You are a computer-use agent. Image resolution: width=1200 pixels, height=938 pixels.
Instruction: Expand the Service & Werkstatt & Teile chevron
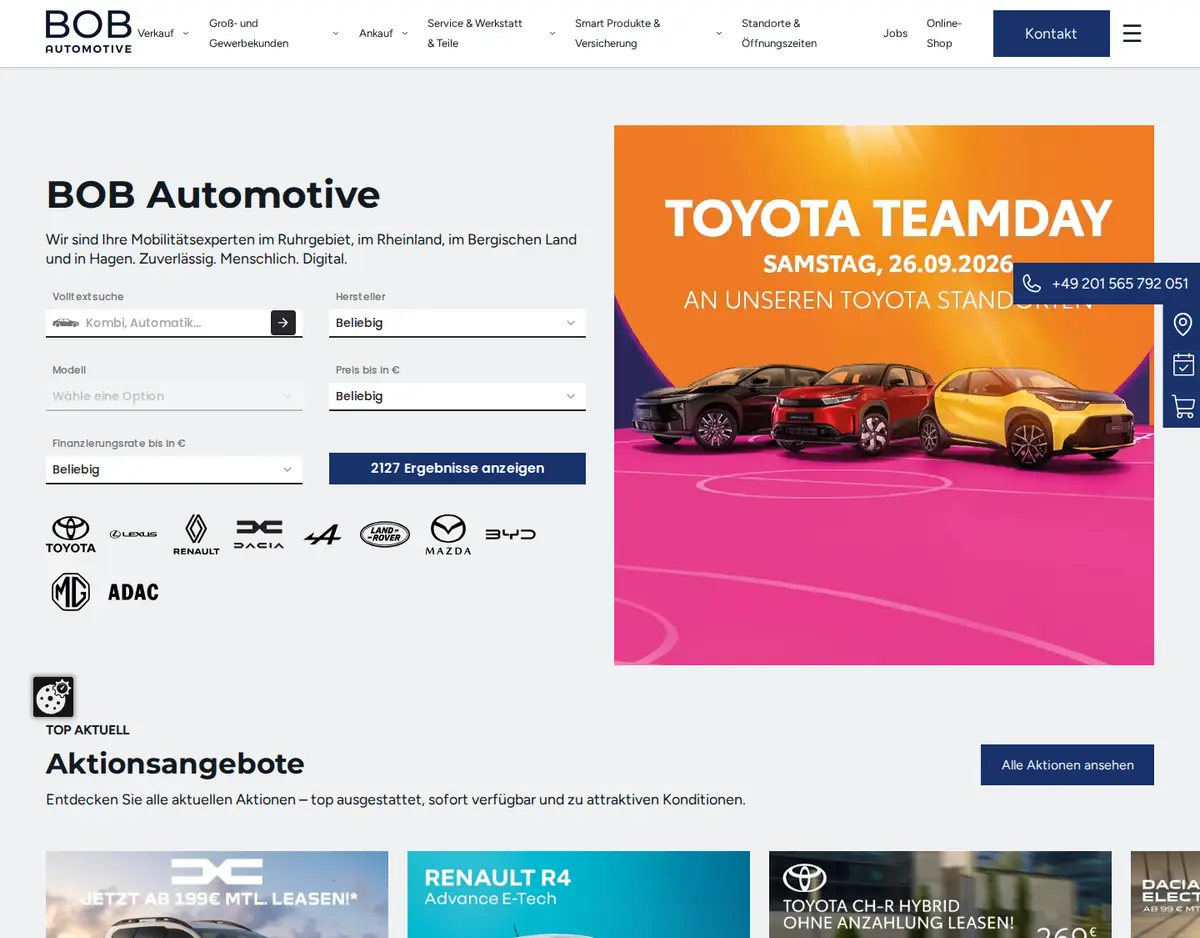(552, 34)
